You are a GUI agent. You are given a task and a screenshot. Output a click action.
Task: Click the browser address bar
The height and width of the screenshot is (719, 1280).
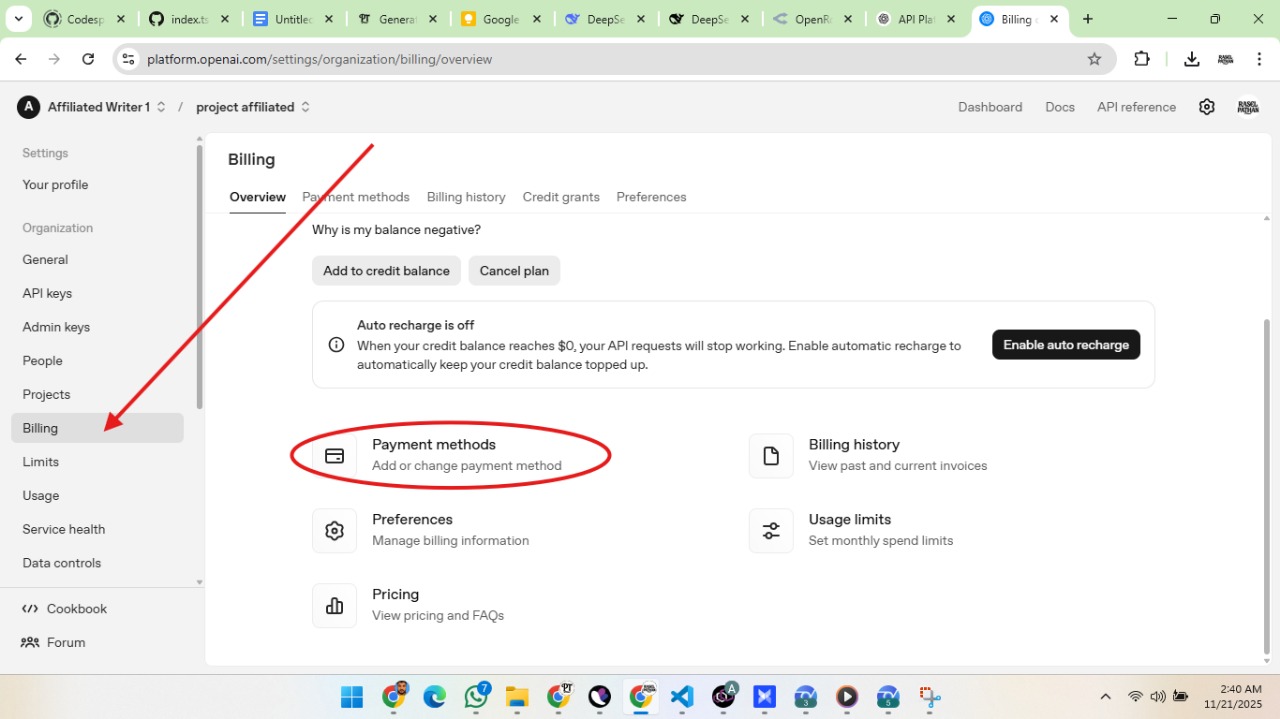coord(600,59)
